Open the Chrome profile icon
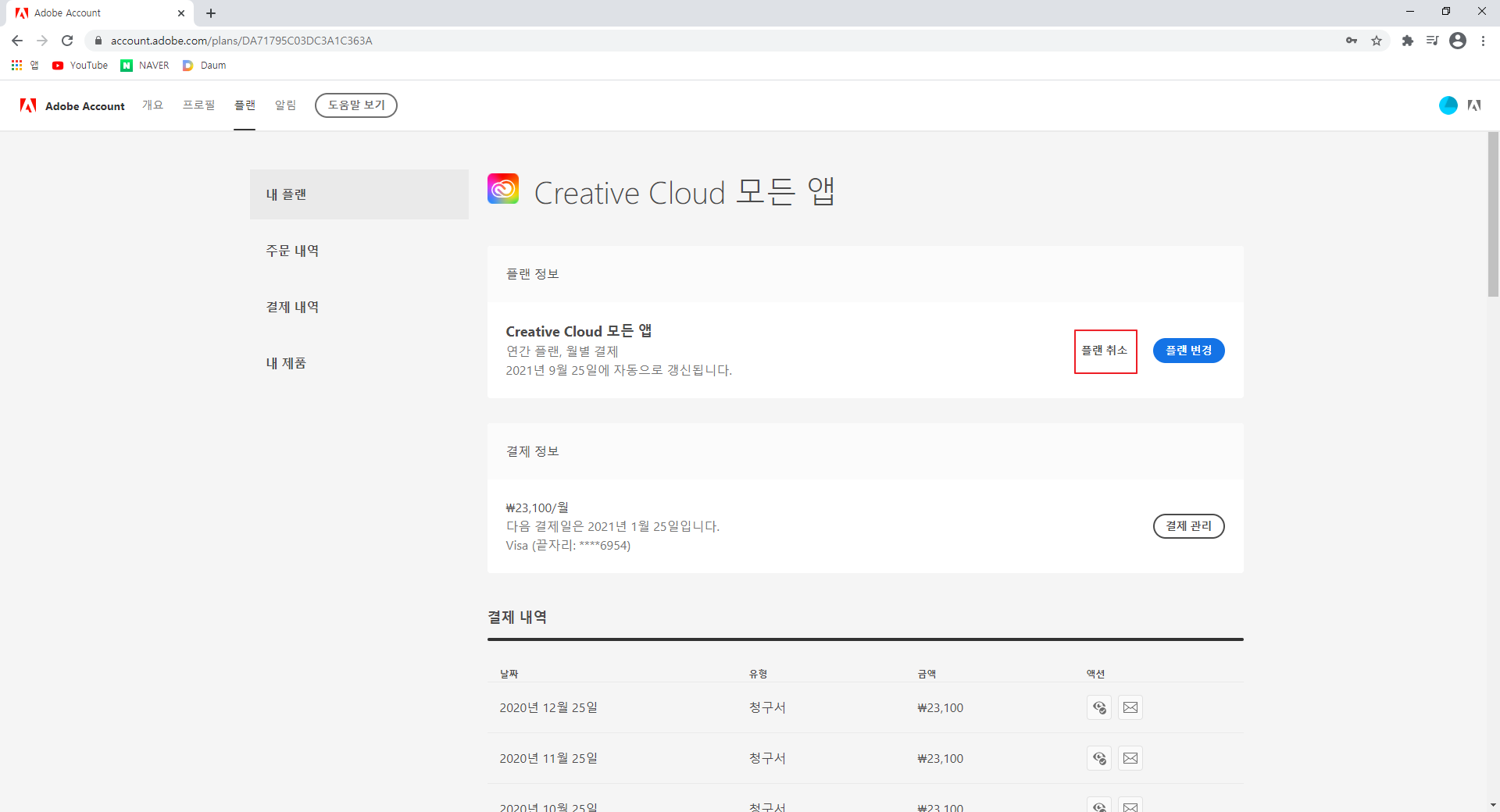 pyautogui.click(x=1458, y=41)
